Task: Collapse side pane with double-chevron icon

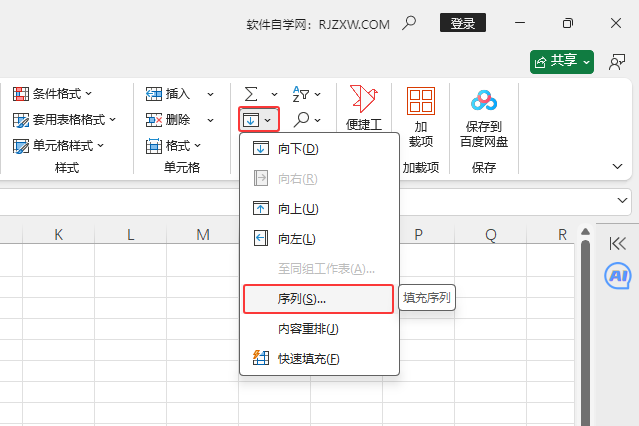Action: click(x=618, y=243)
